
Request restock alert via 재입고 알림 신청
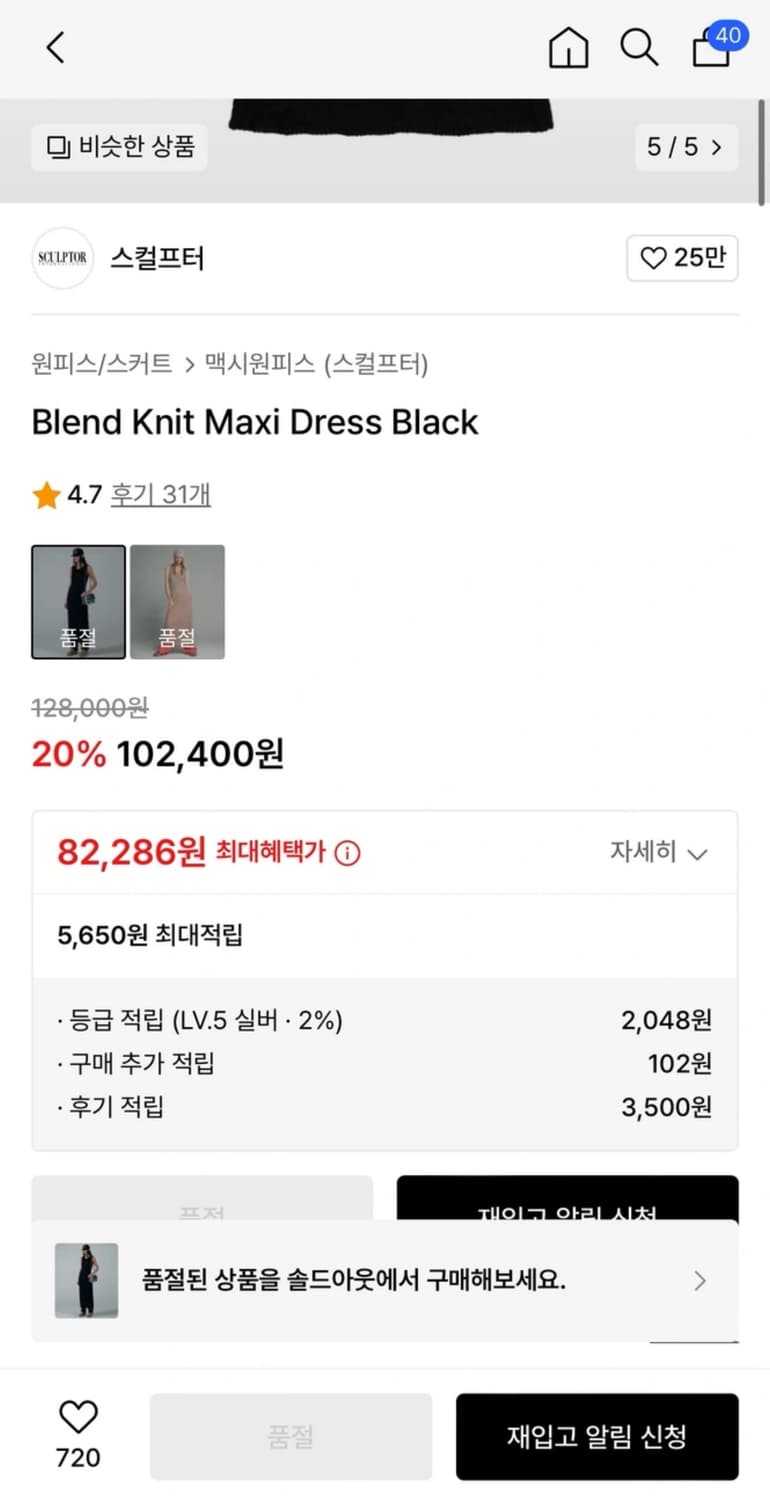pyautogui.click(x=597, y=1437)
